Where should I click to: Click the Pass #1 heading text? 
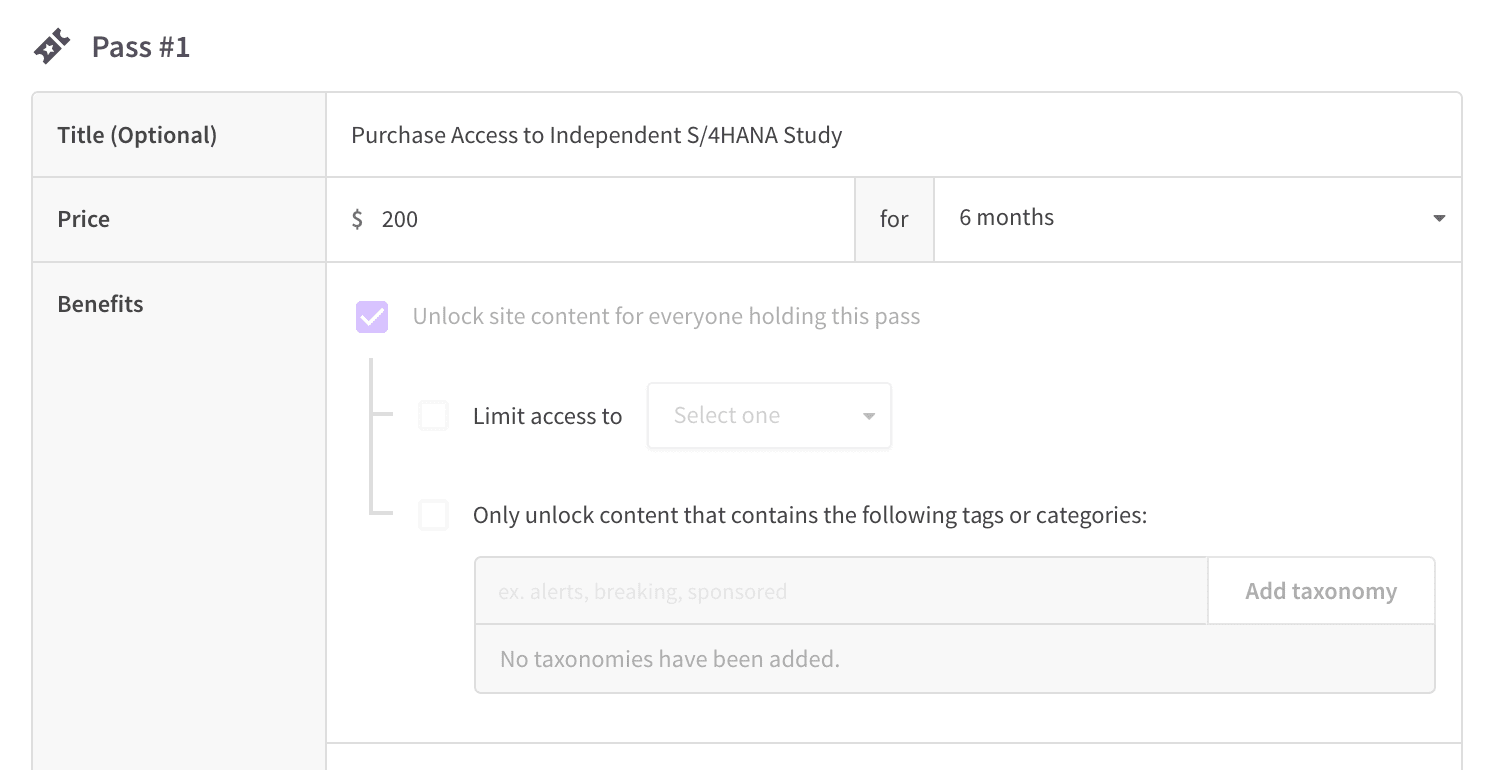(140, 47)
